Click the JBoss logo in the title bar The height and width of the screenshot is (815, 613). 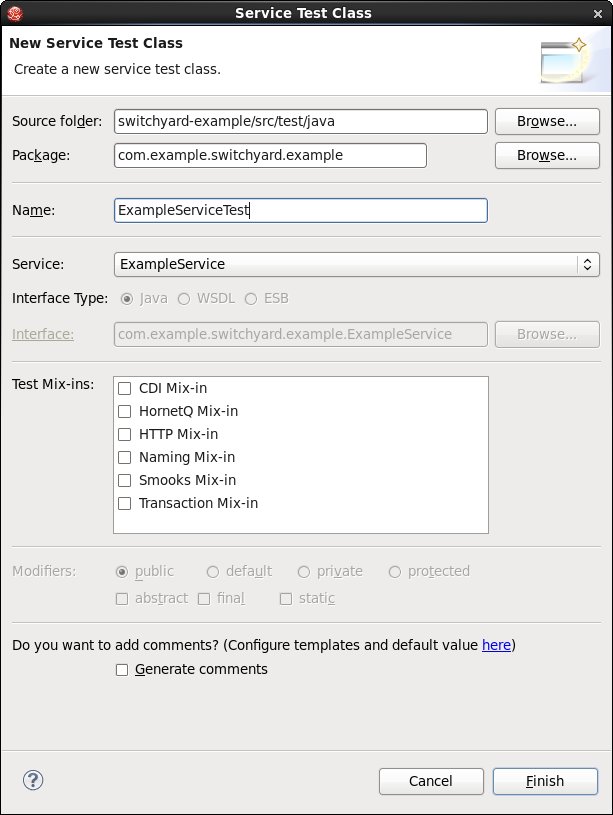[15, 13]
